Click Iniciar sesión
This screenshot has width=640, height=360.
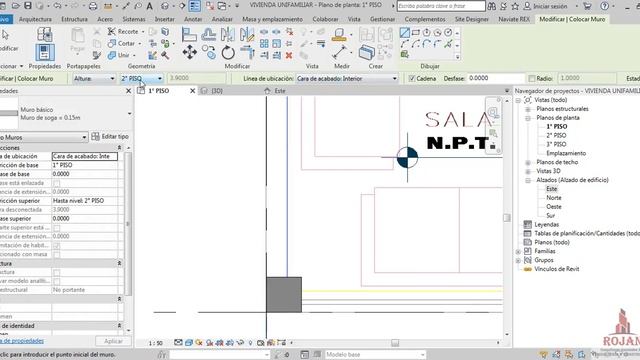[x=550, y=6]
